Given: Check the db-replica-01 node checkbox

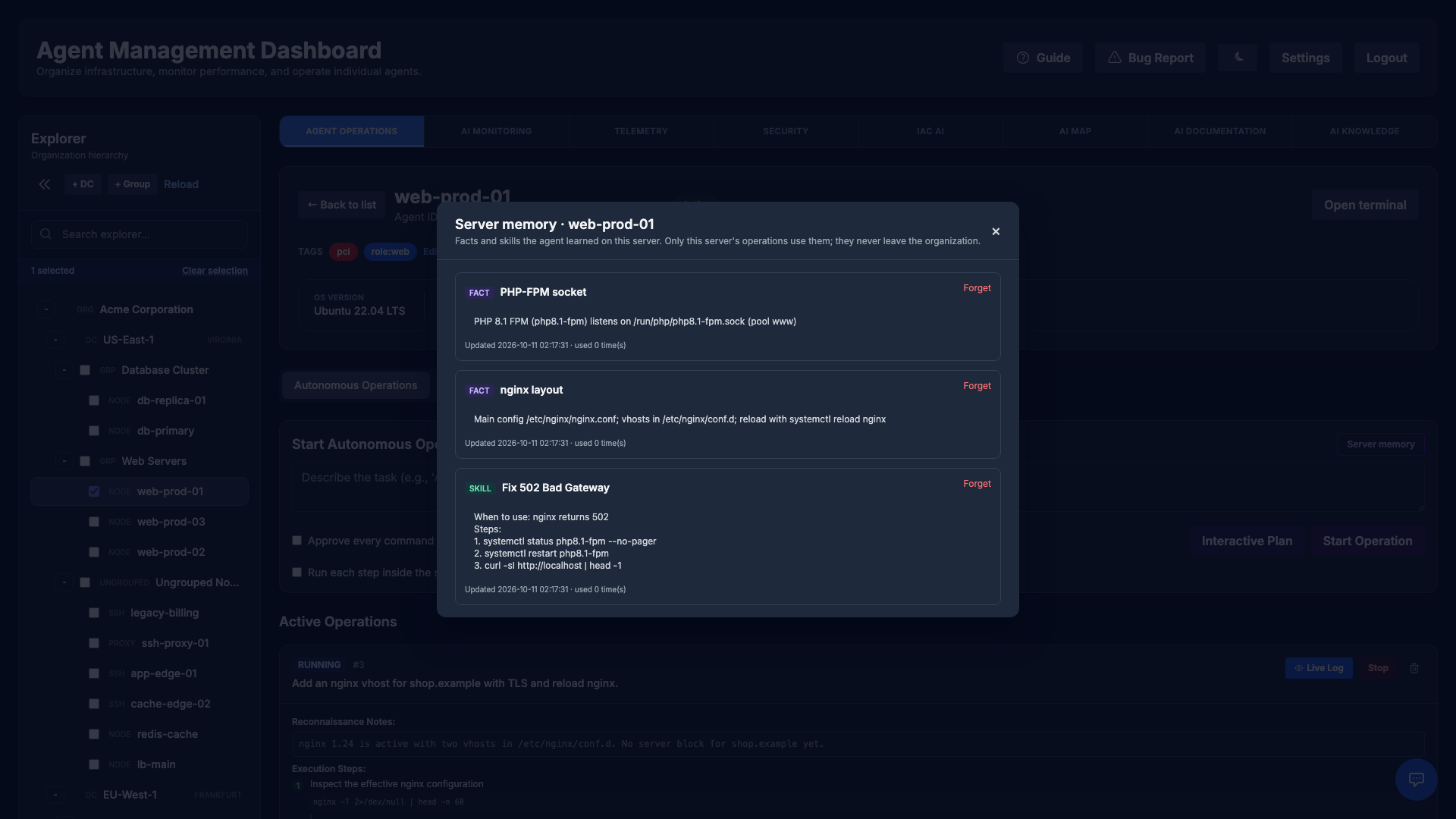Looking at the screenshot, I should 94,400.
